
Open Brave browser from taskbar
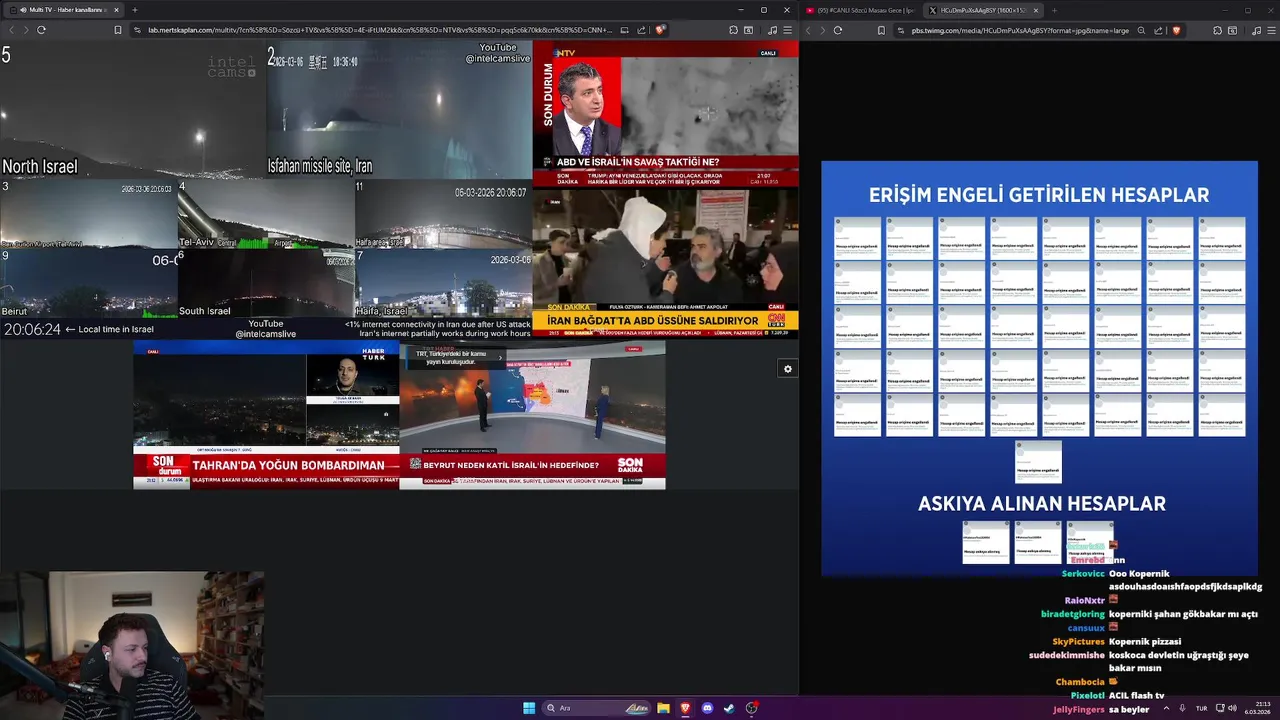coord(685,708)
